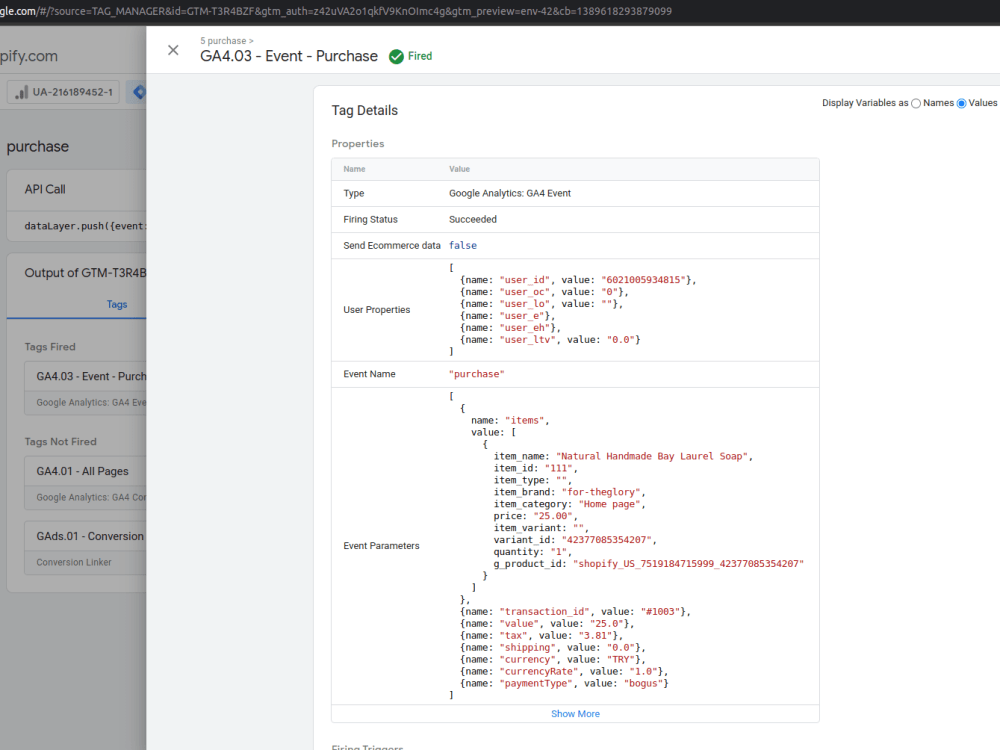
Task: Click the dataLayer.push code line
Action: [85, 226]
